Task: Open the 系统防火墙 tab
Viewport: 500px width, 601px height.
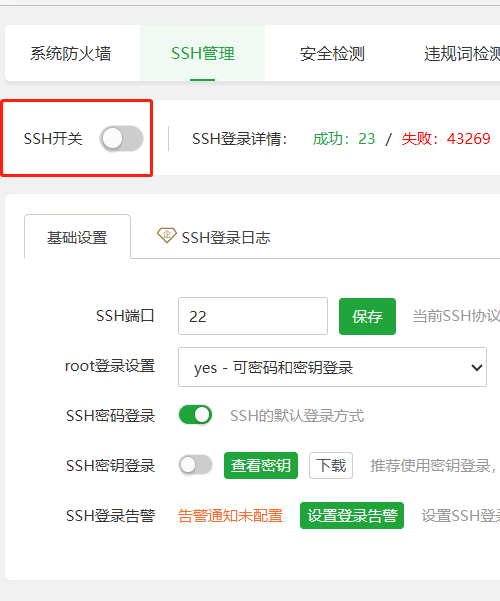Action: coord(71,54)
